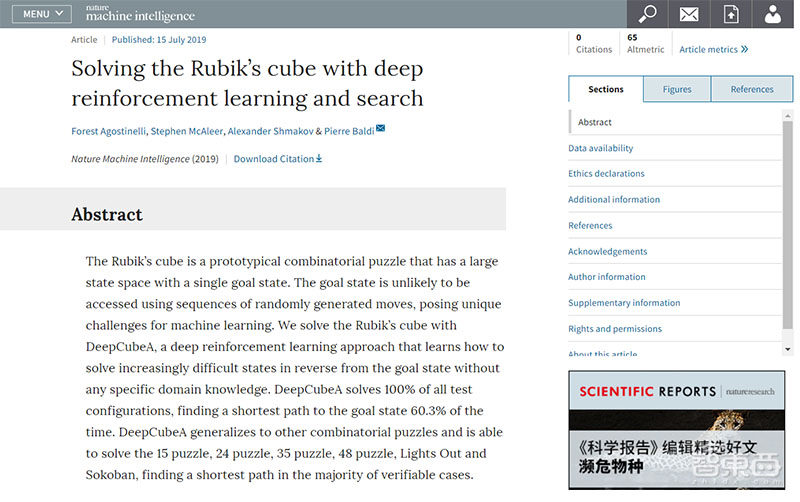Viewport: 800px width, 502px height.
Task: Jump to Ethics declarations section
Action: click(x=606, y=174)
